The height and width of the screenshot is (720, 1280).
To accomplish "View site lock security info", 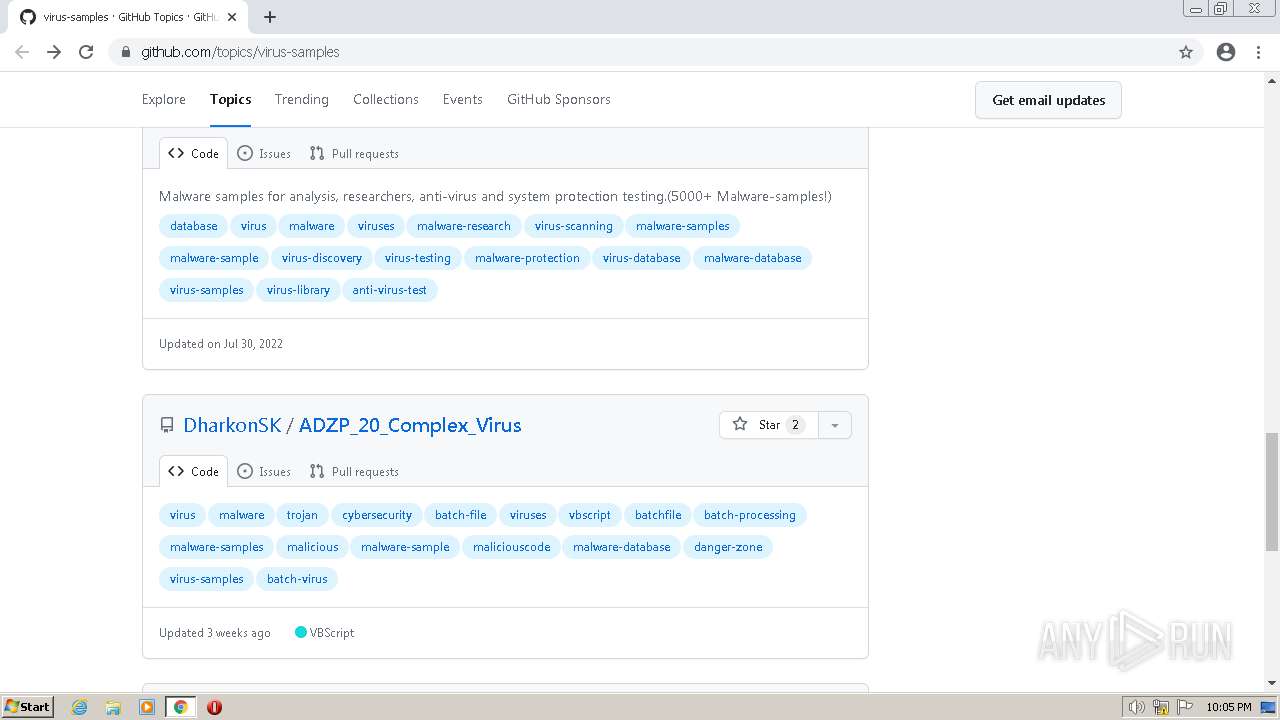I will coord(125,52).
